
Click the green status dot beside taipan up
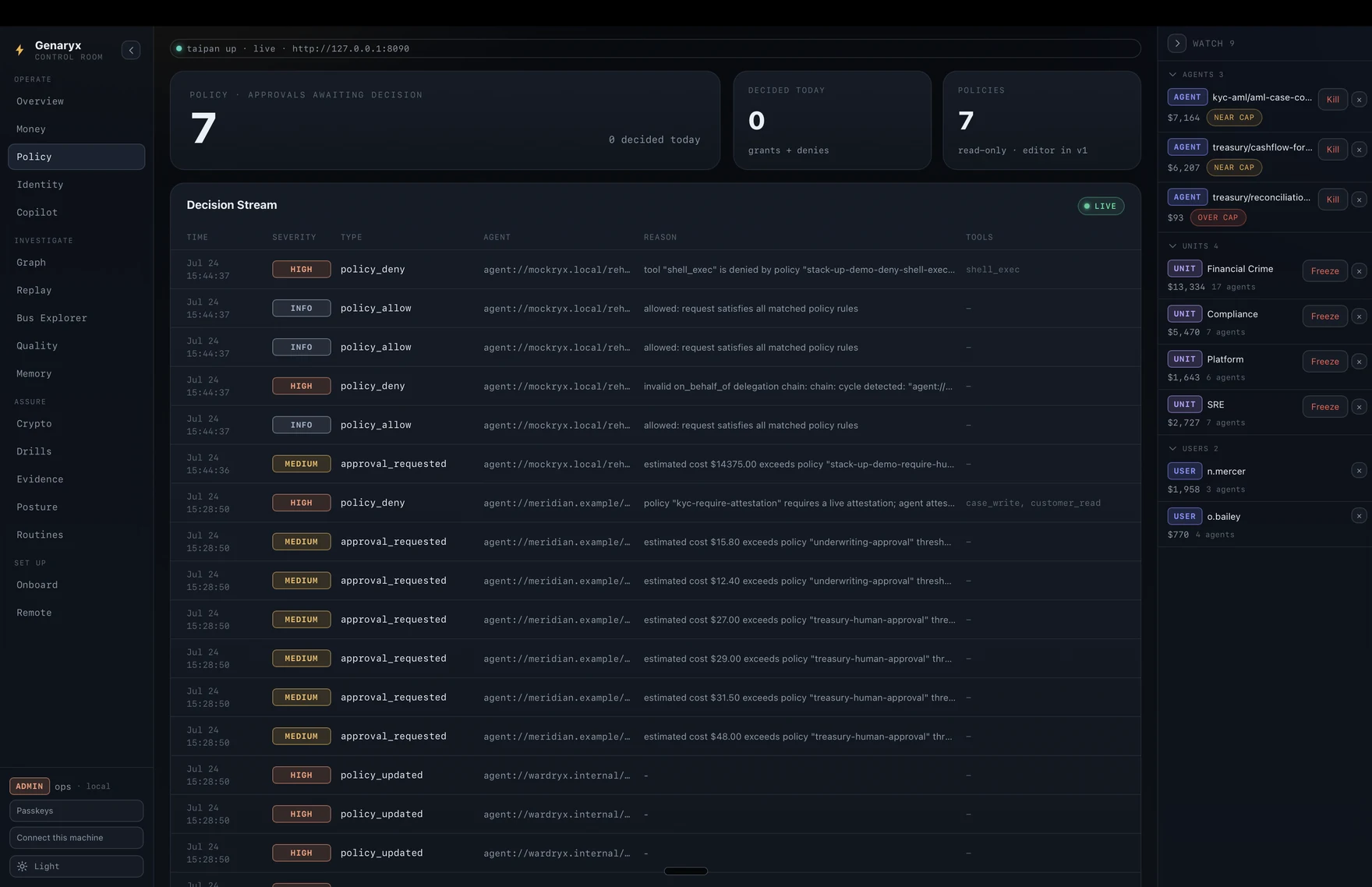pyautogui.click(x=179, y=48)
